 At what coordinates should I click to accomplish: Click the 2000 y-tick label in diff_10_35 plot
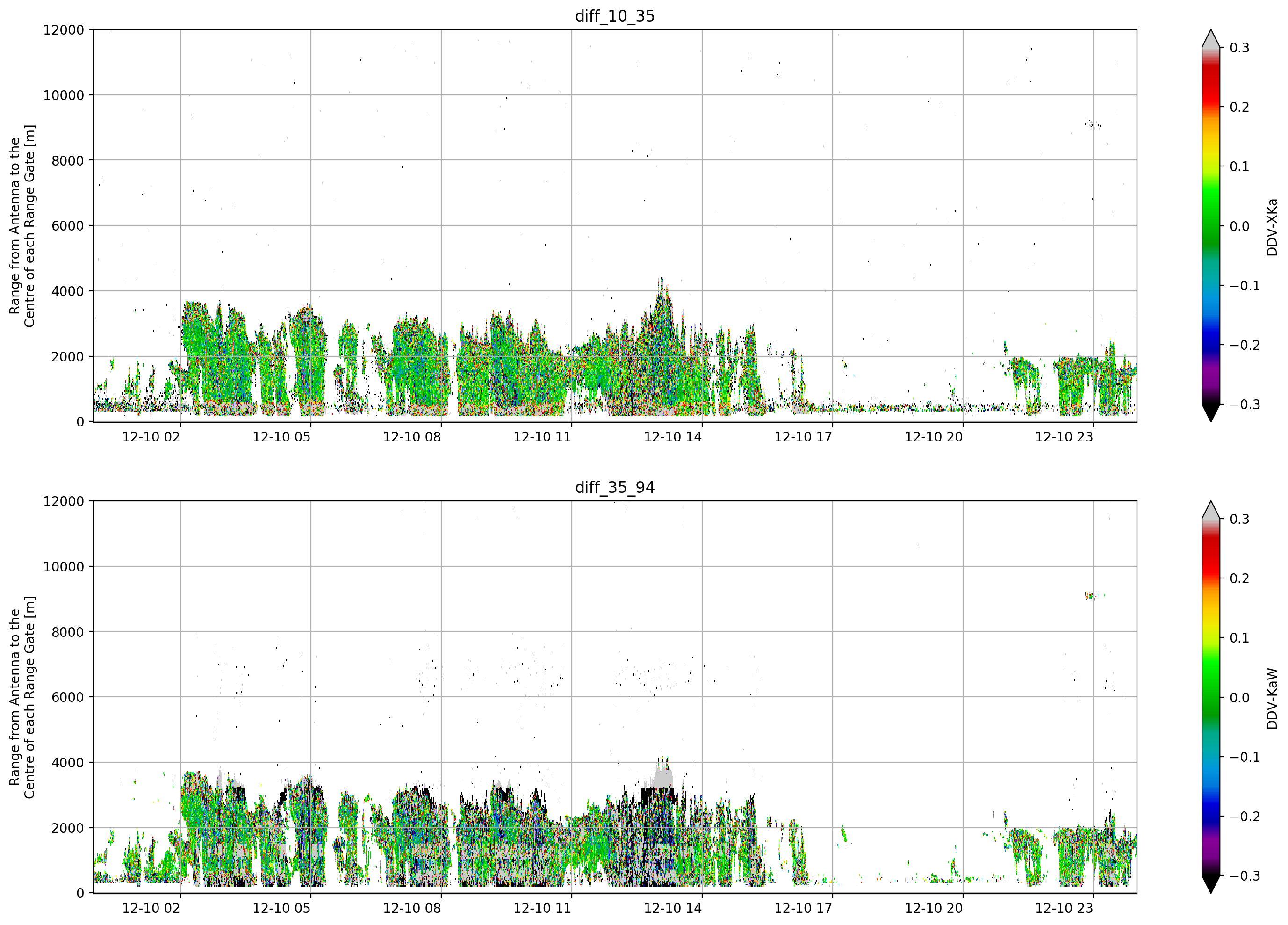click(68, 356)
